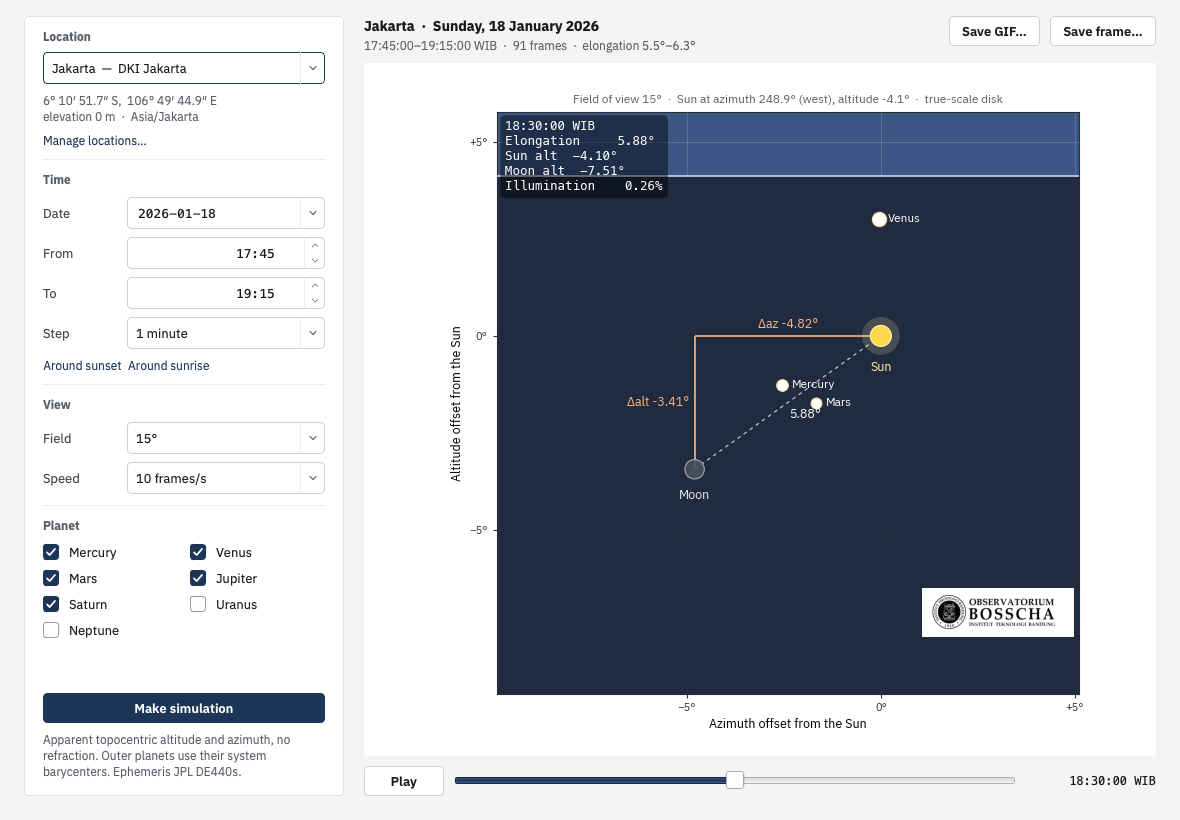
Task: Click the Δaz -4.82° label
Action: click(788, 323)
